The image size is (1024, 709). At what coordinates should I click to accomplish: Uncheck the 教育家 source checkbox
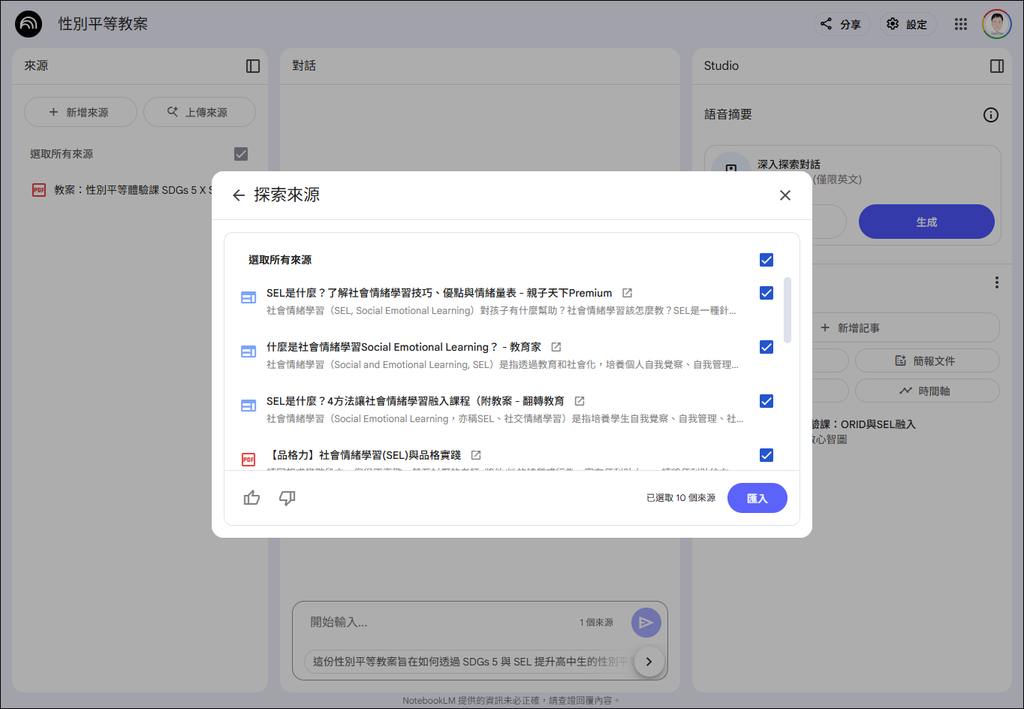click(x=767, y=347)
